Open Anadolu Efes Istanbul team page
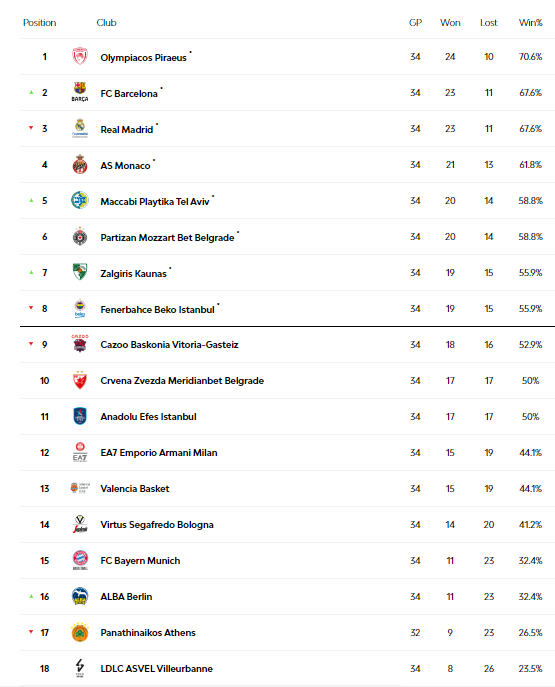555x687 pixels. [148, 417]
